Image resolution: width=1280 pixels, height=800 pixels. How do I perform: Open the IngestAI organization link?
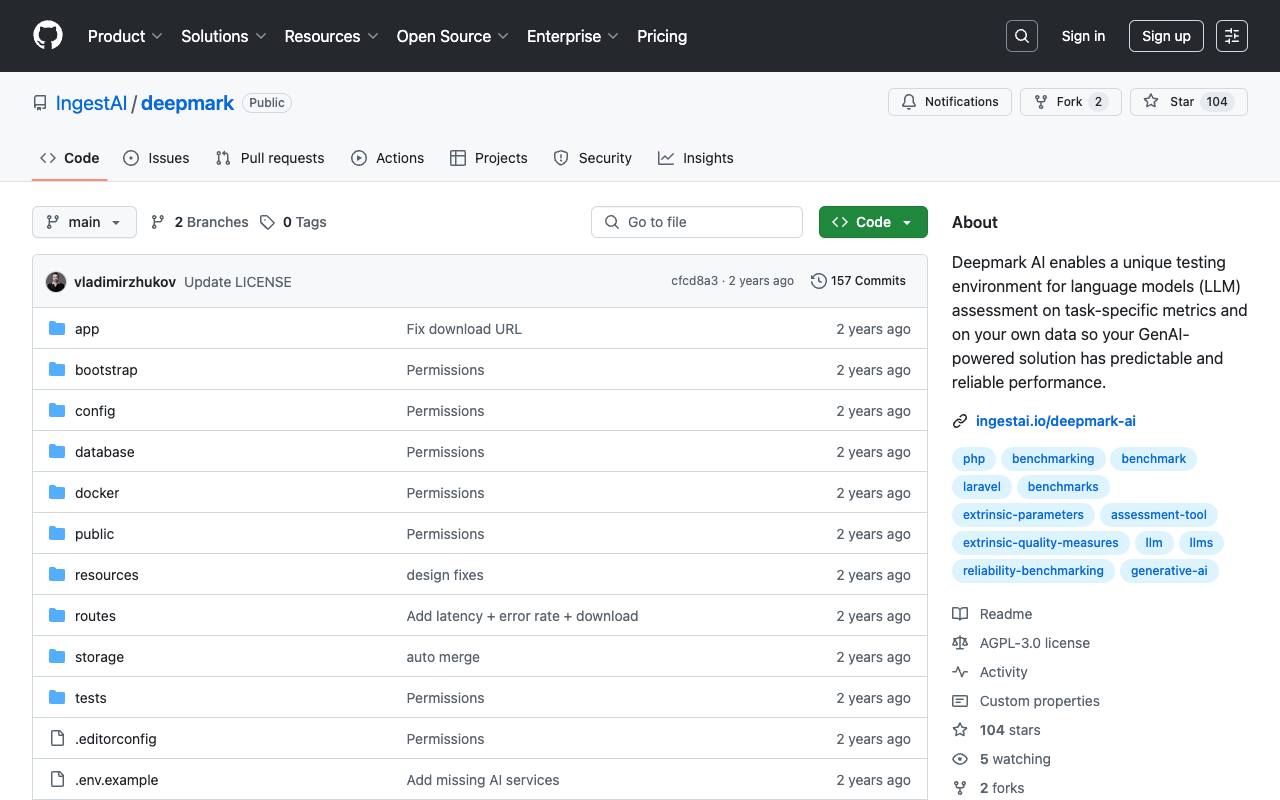(x=91, y=103)
